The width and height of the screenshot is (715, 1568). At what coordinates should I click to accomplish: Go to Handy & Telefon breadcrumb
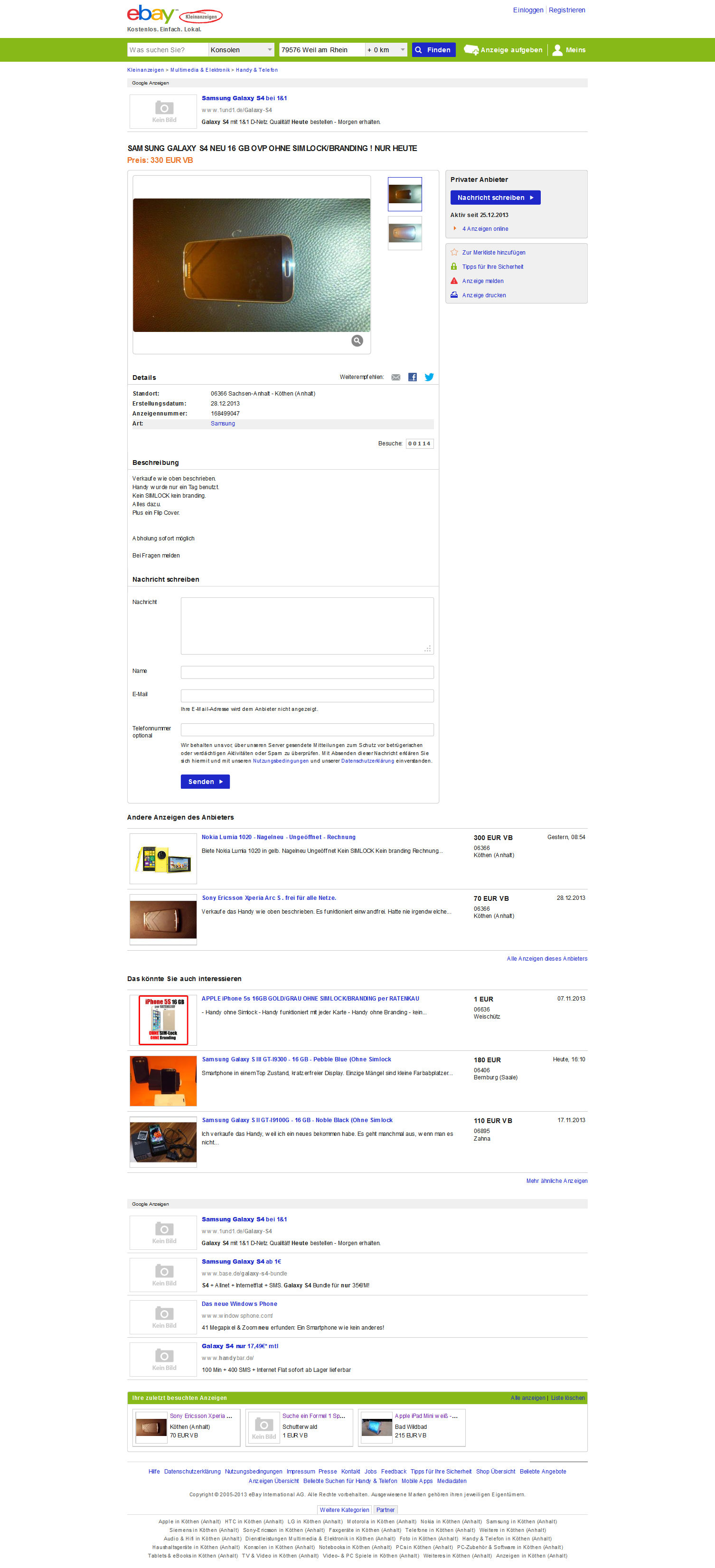[257, 70]
